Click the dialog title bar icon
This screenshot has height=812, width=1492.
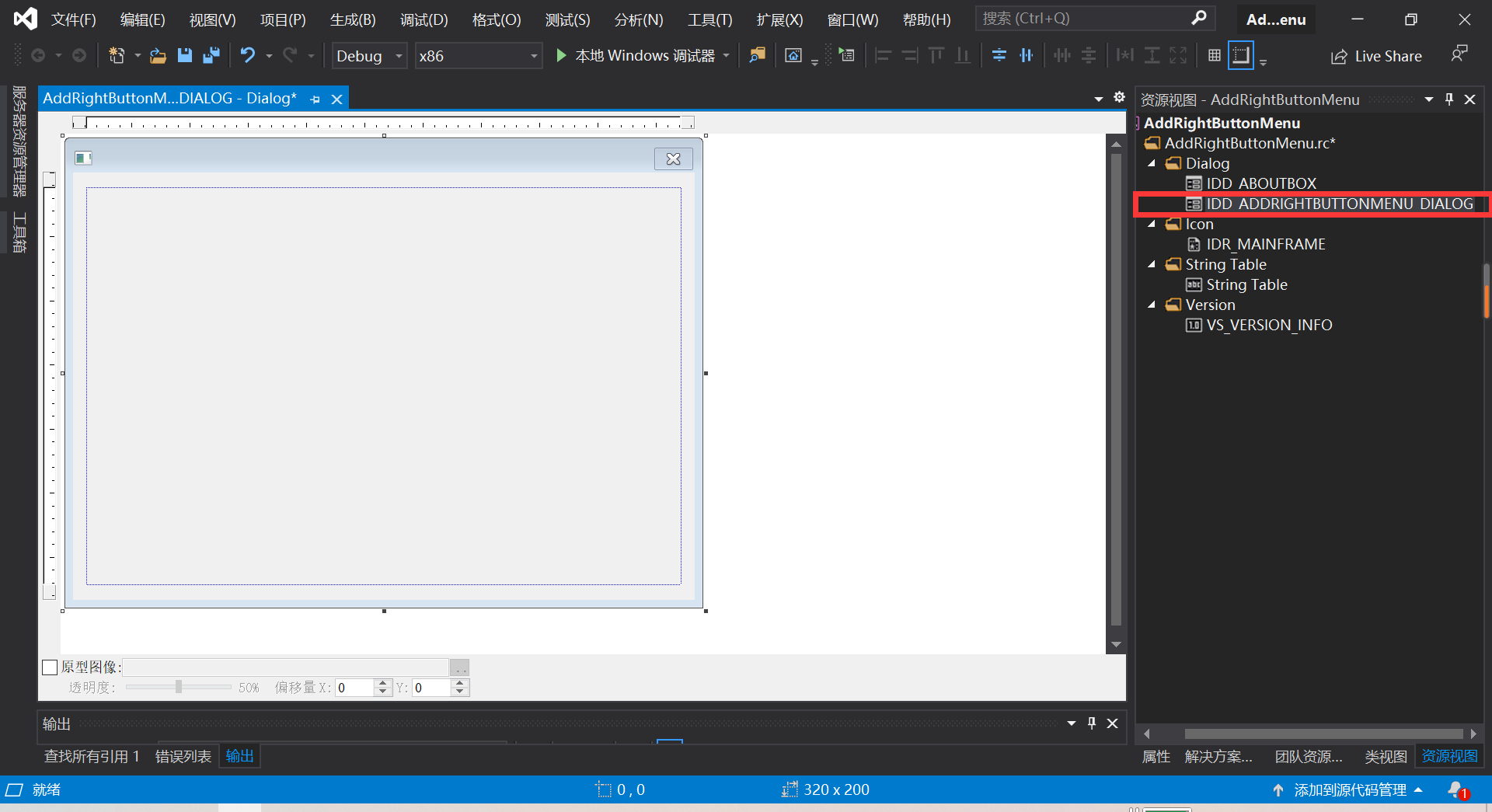coord(83,159)
